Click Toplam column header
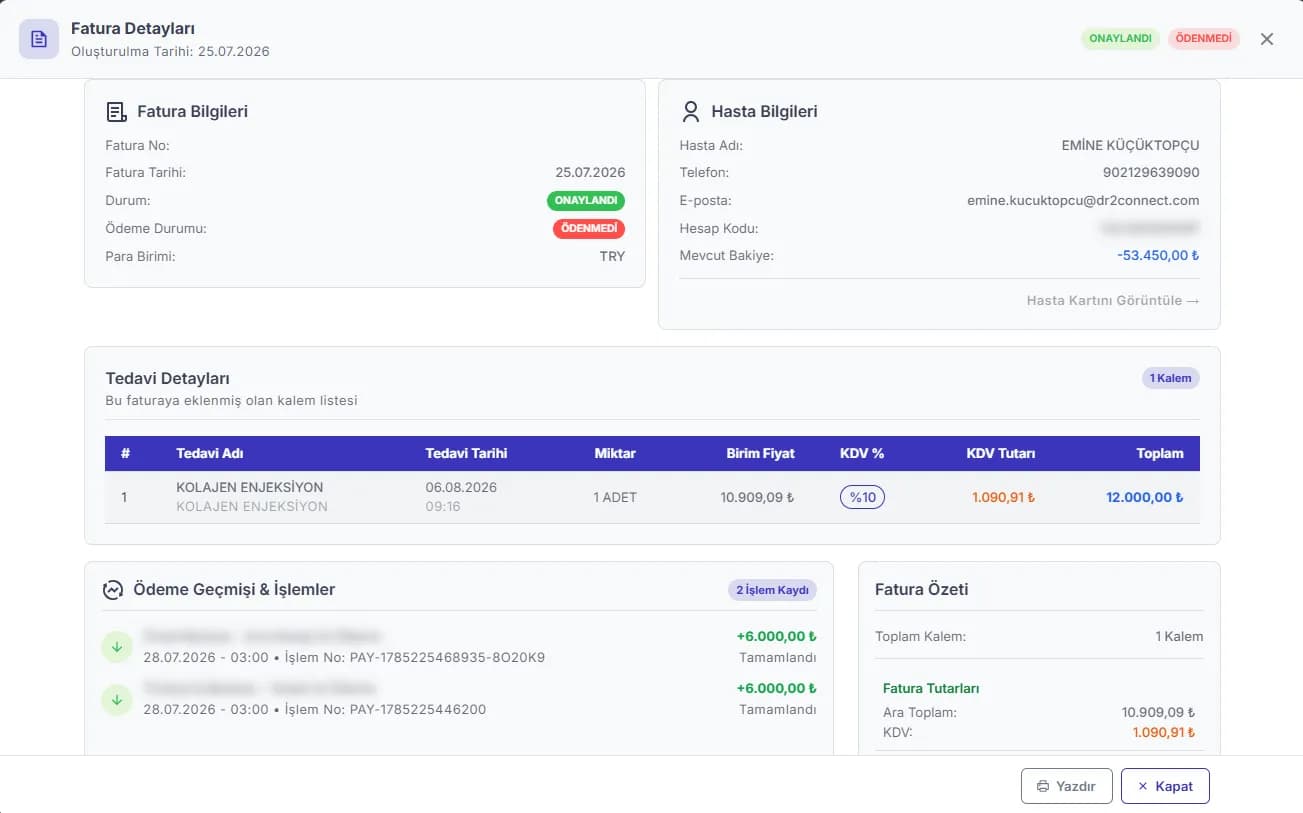Image resolution: width=1303 pixels, height=813 pixels. click(1160, 453)
